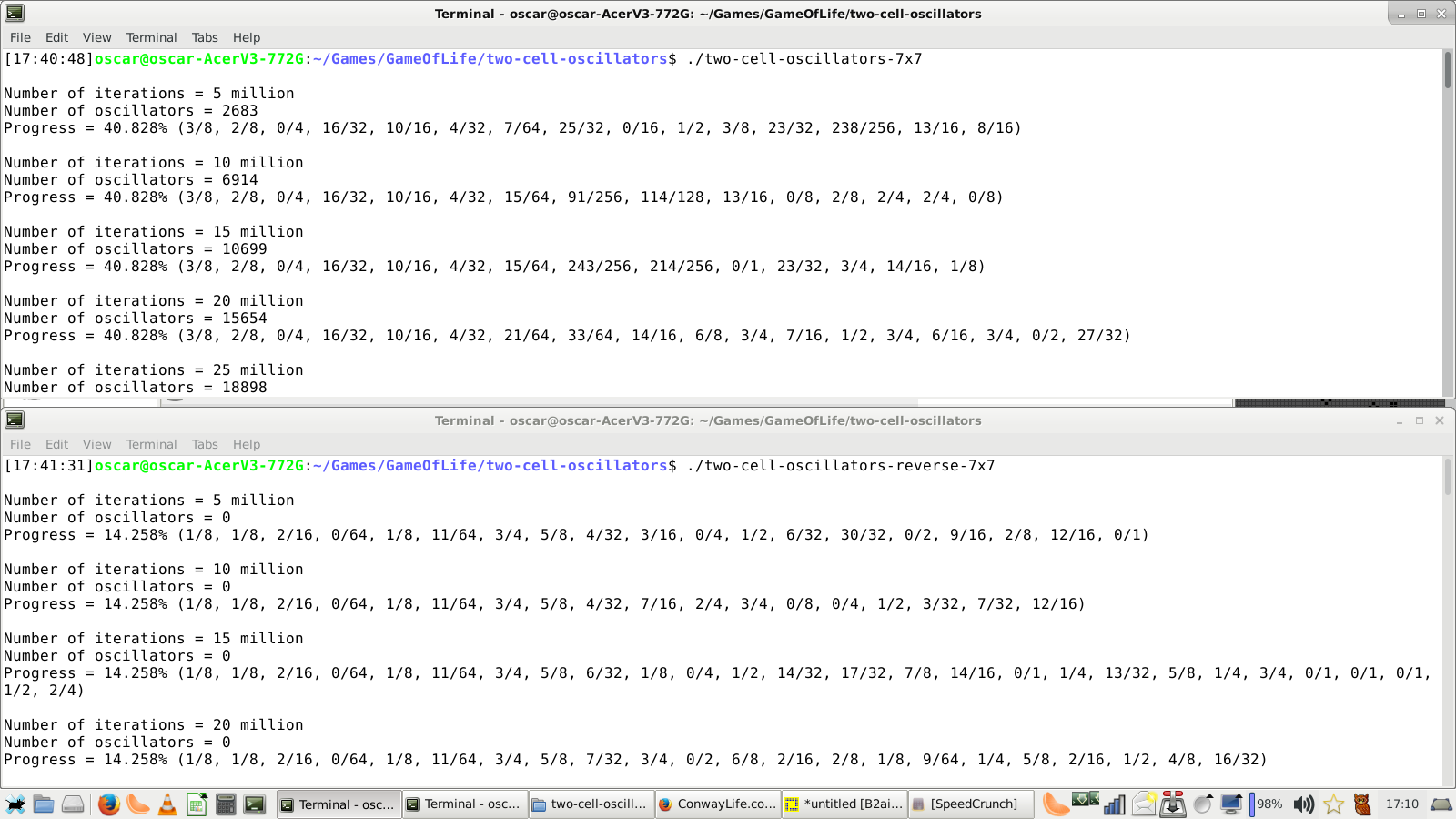The image size is (1456, 819).
Task: Open the spreadsheet launcher icon
Action: (x=197, y=804)
